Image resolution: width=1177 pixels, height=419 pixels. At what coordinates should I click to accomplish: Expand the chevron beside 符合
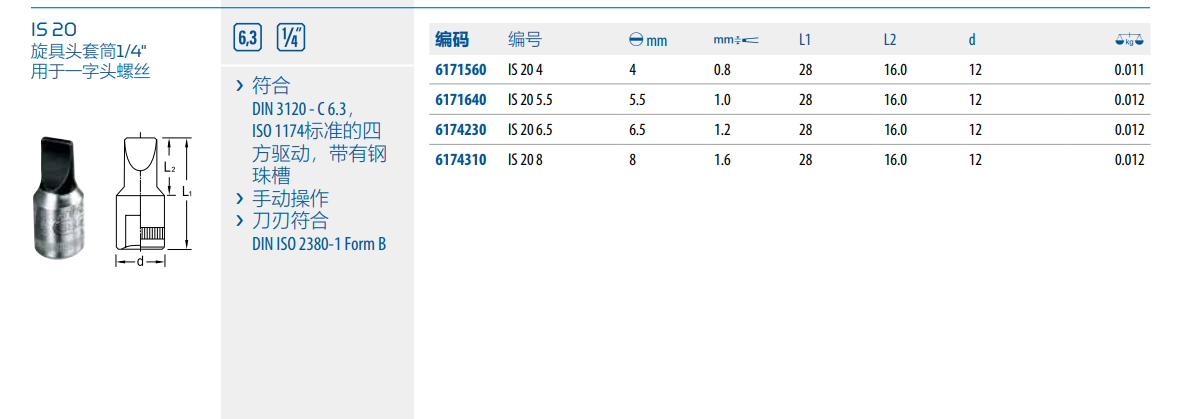[239, 86]
